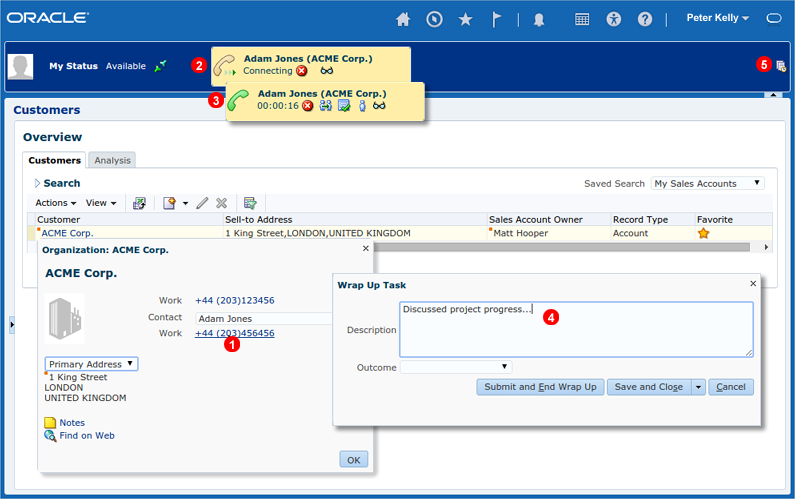Click the Description text area
Image resolution: width=795 pixels, height=499 pixels.
coord(576,330)
